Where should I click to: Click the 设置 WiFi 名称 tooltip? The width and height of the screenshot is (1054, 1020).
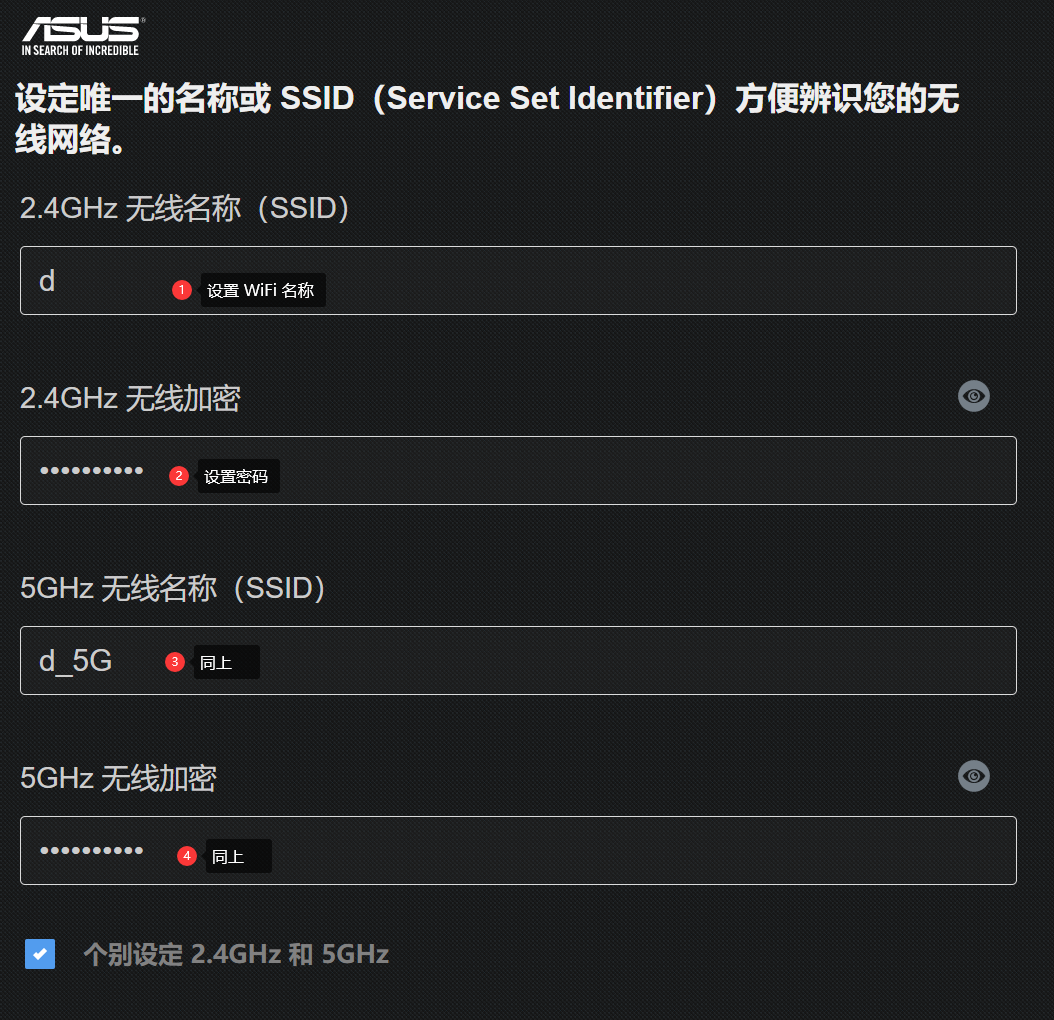[x=263, y=290]
